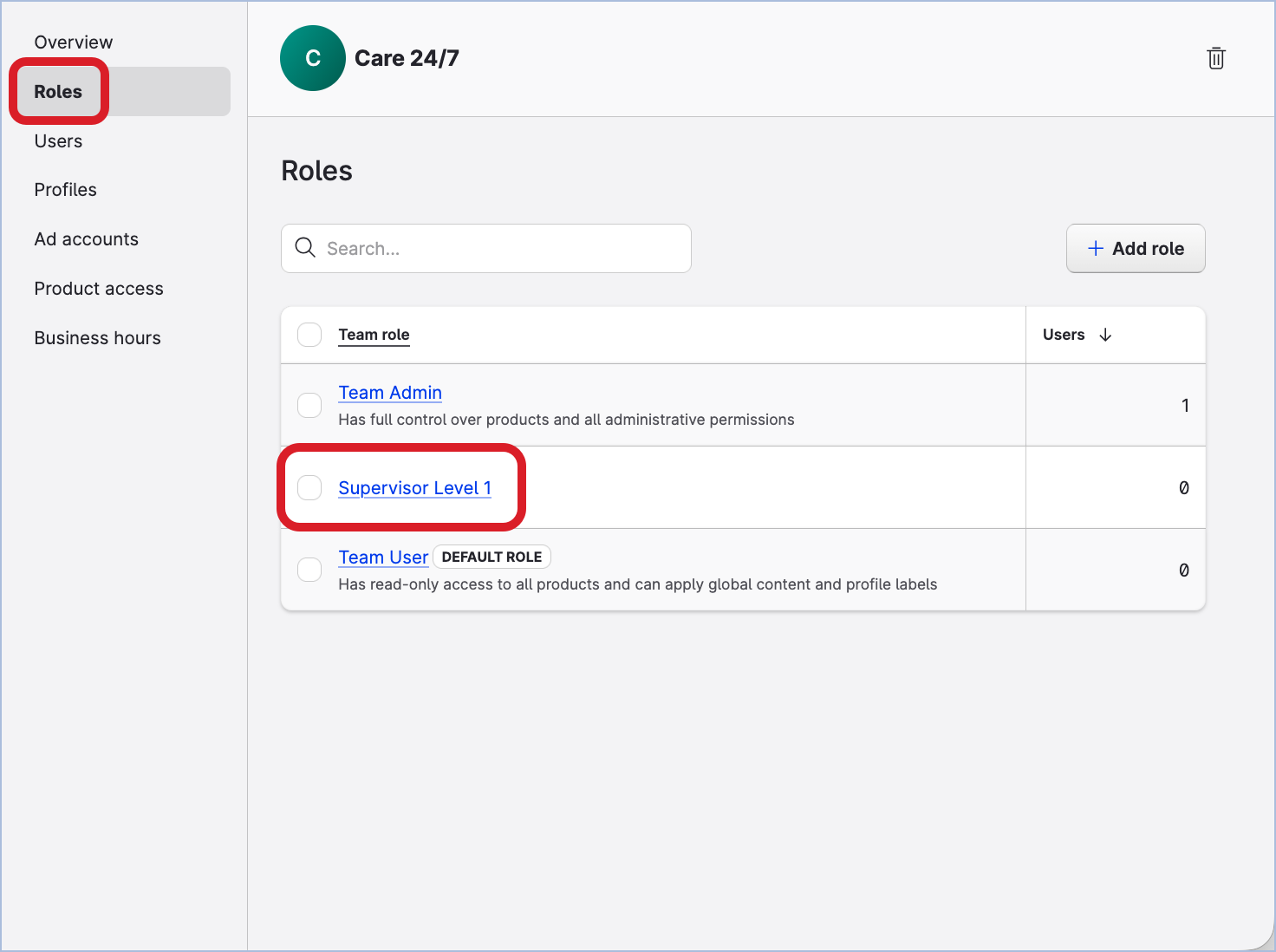Tick the Team User row checkbox
Screen dimensions: 1276x952
tap(309, 570)
